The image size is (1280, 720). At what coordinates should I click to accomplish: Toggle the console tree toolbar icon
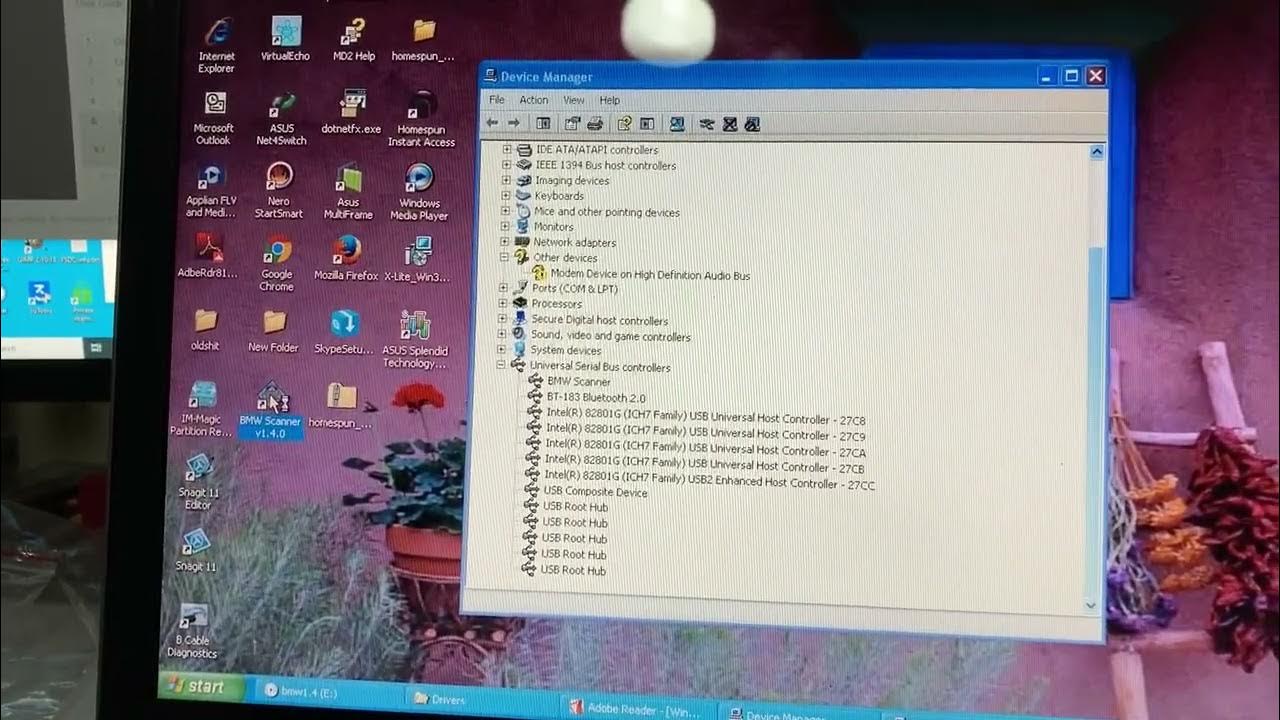[543, 123]
